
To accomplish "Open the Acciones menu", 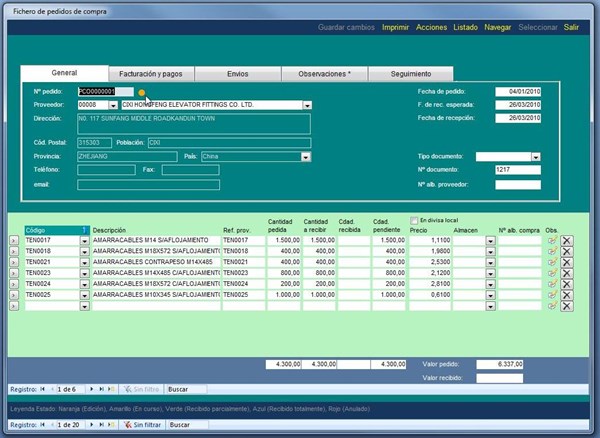I will pos(432,27).
